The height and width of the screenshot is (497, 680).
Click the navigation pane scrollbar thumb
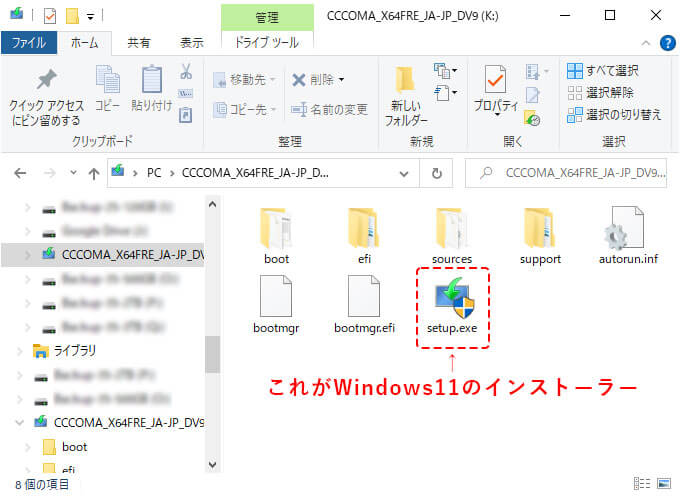(x=212, y=354)
